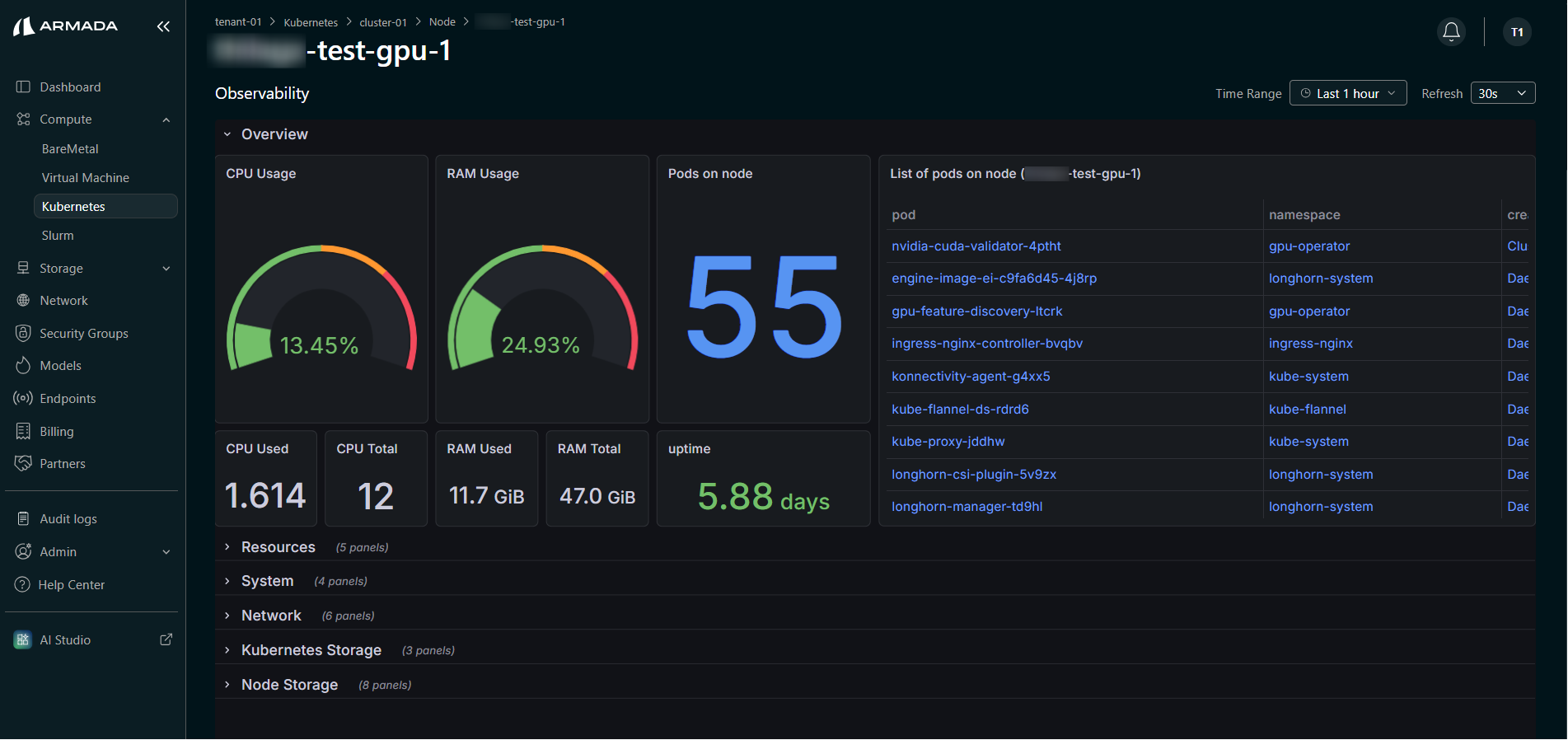Go to Partners page label
The image size is (1568, 740).
pos(63,464)
